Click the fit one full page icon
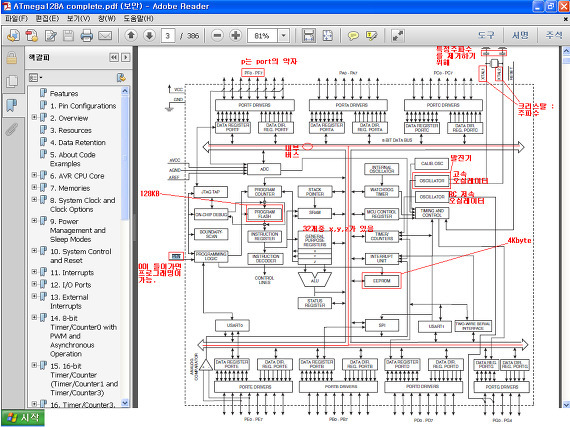Image resolution: width=570 pixels, height=427 pixels. click(x=327, y=35)
